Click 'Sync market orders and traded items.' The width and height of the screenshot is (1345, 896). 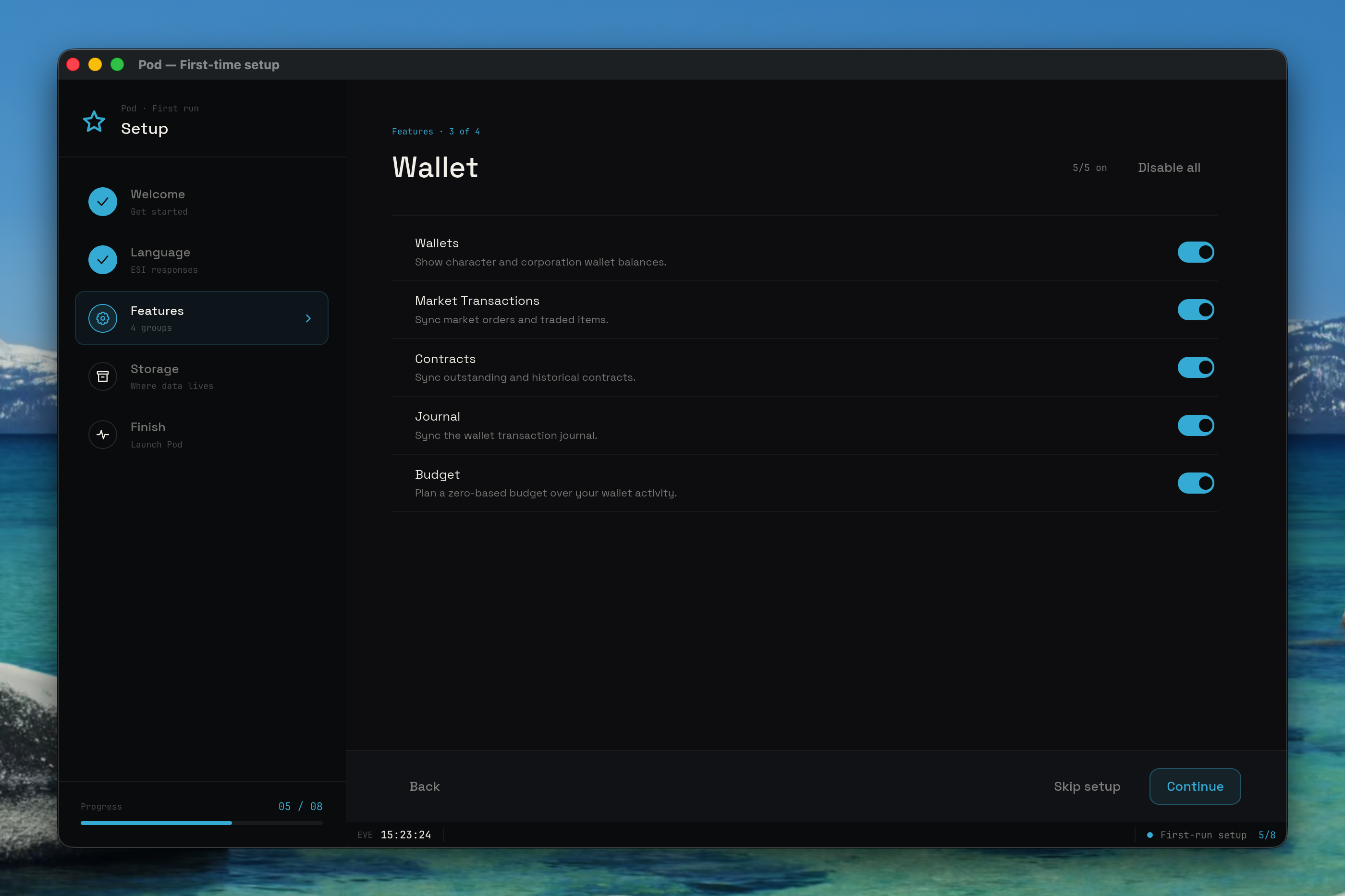point(512,320)
